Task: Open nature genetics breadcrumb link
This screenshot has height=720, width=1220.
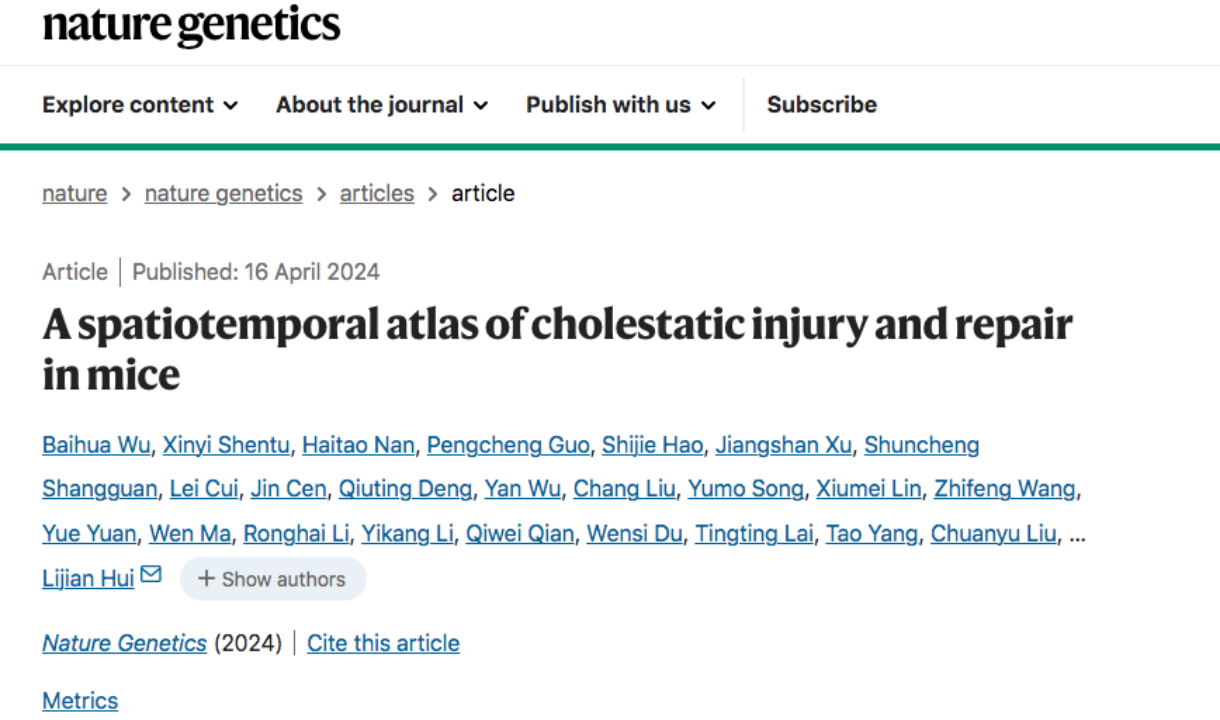Action: [x=223, y=193]
